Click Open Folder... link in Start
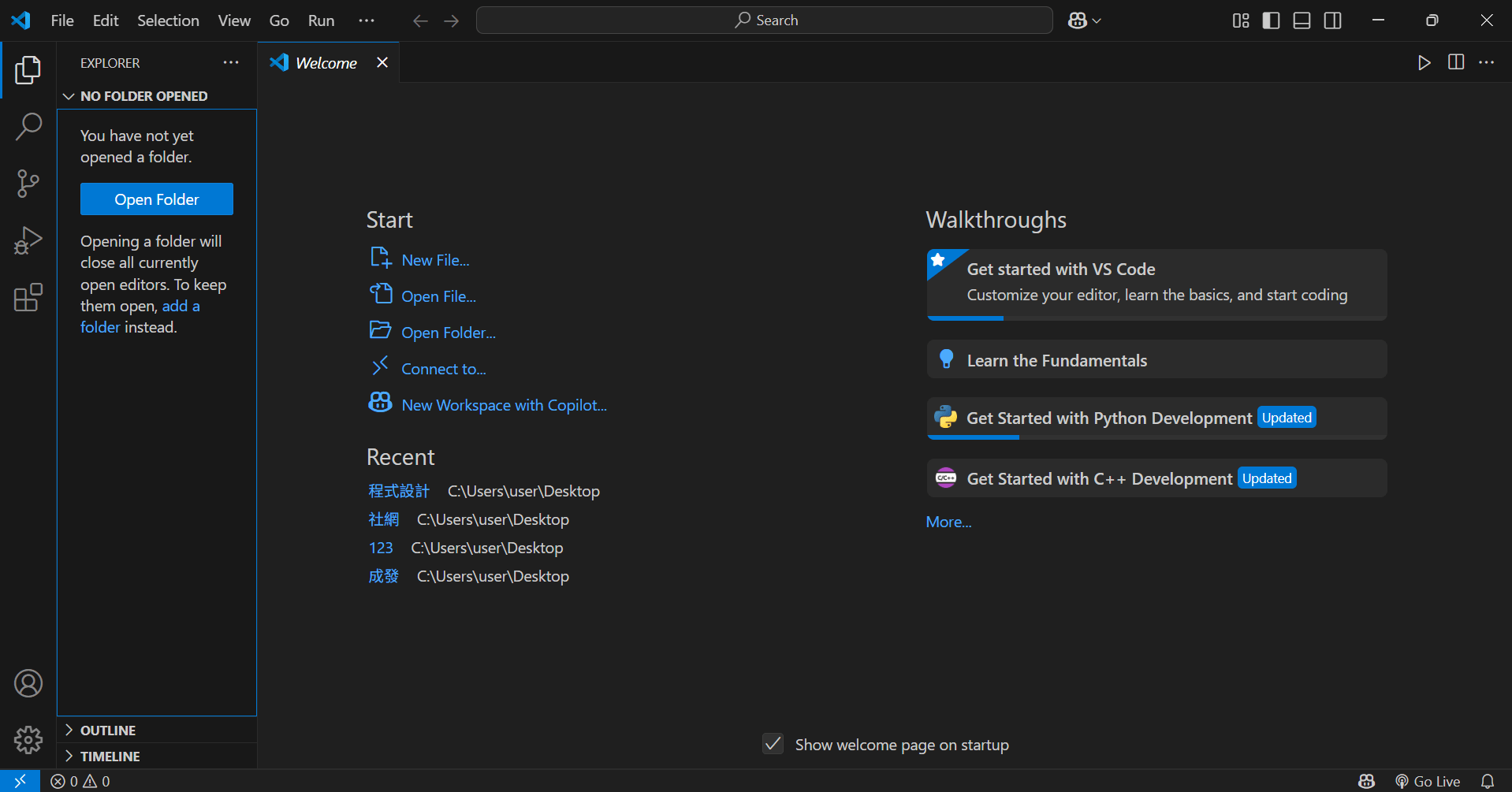 tap(449, 333)
